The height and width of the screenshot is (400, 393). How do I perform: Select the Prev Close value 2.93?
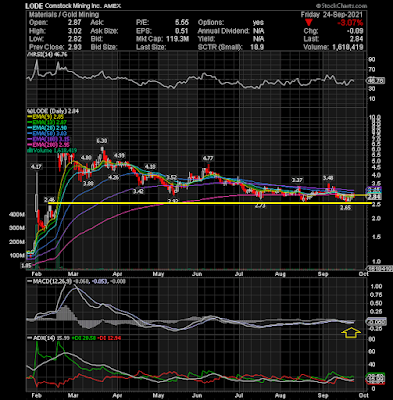[x=74, y=47]
